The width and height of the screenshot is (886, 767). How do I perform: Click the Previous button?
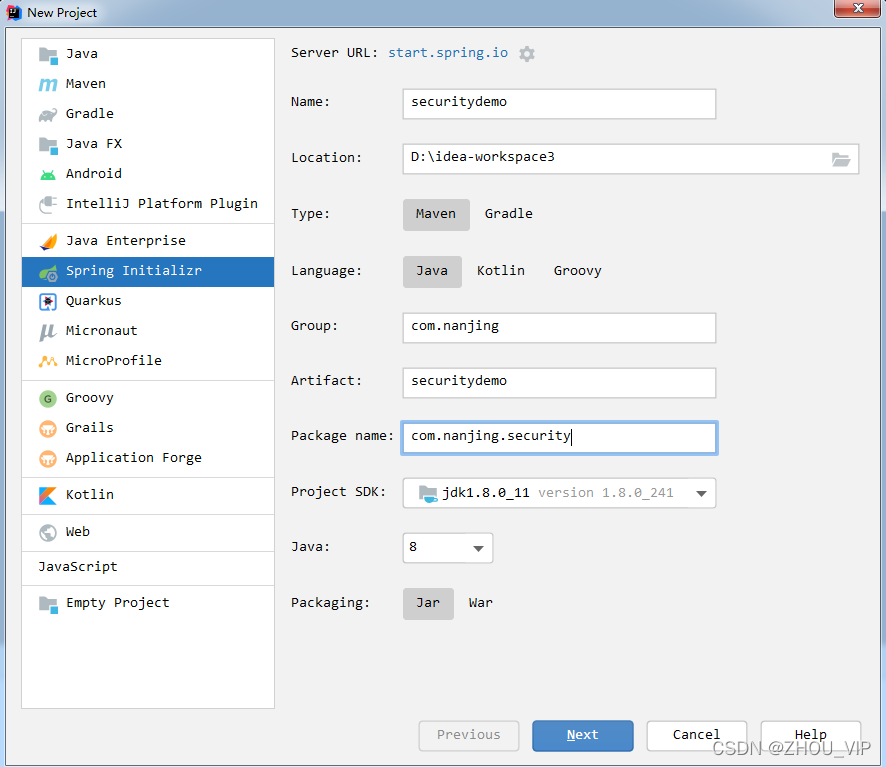pyautogui.click(x=468, y=735)
